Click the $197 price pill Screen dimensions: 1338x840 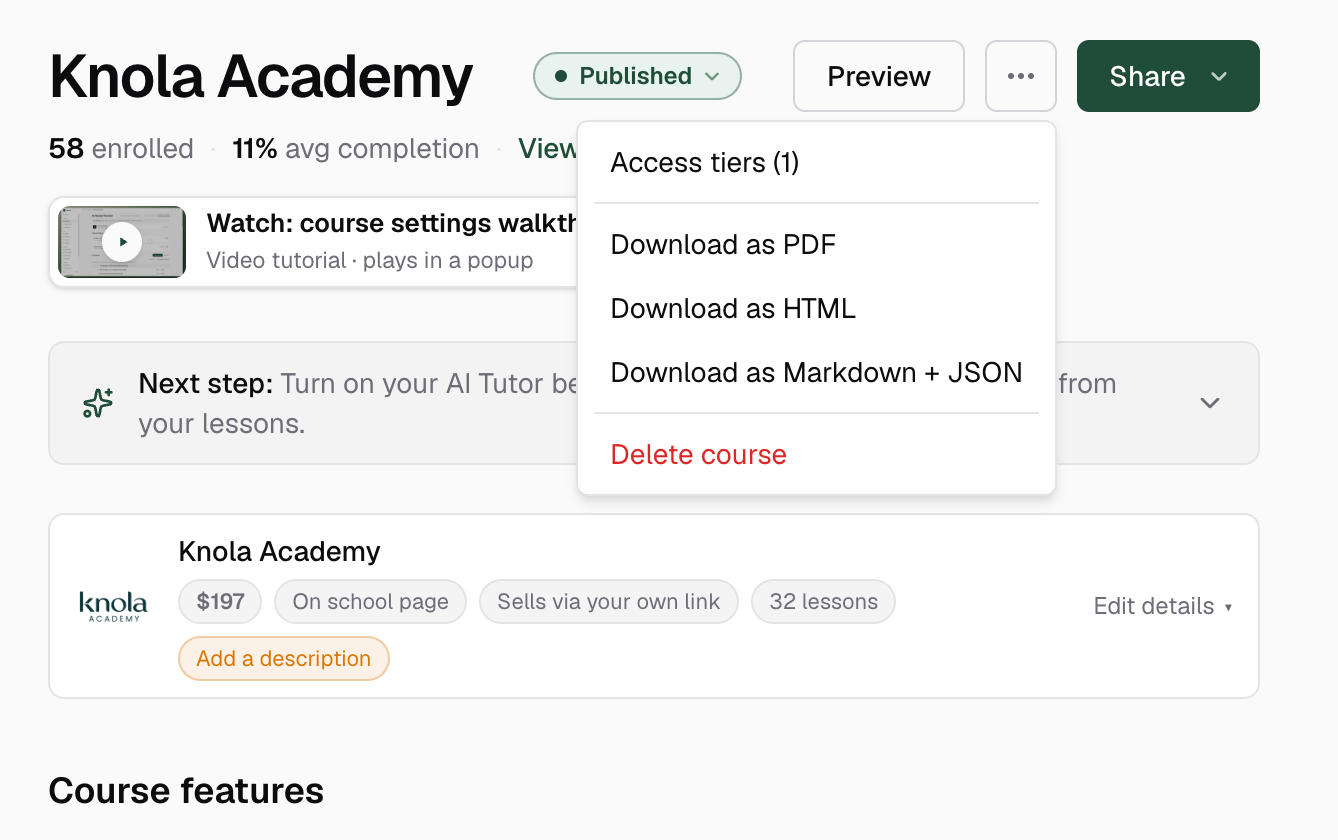coord(220,602)
